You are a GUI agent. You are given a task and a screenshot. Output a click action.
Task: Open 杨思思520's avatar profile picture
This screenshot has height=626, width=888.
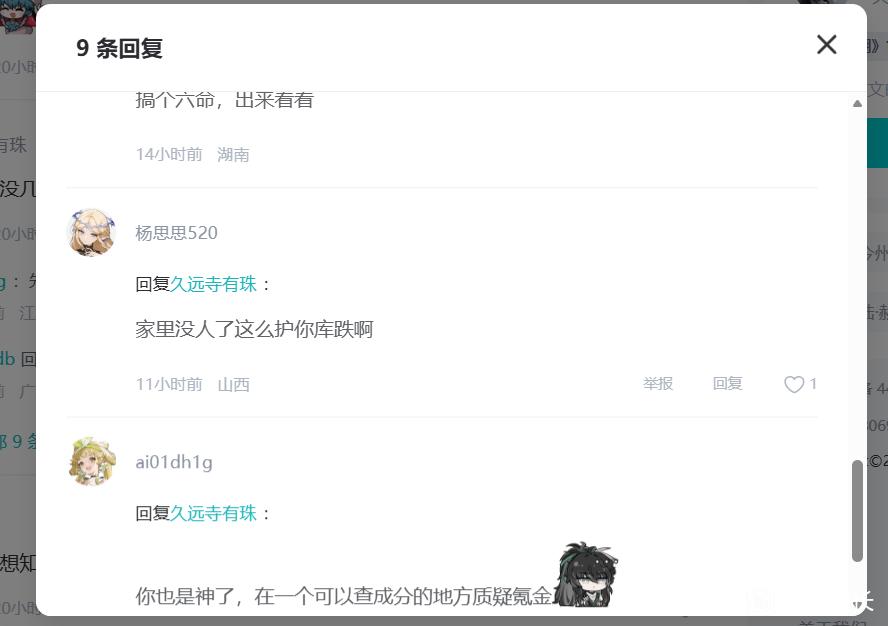coord(91,232)
